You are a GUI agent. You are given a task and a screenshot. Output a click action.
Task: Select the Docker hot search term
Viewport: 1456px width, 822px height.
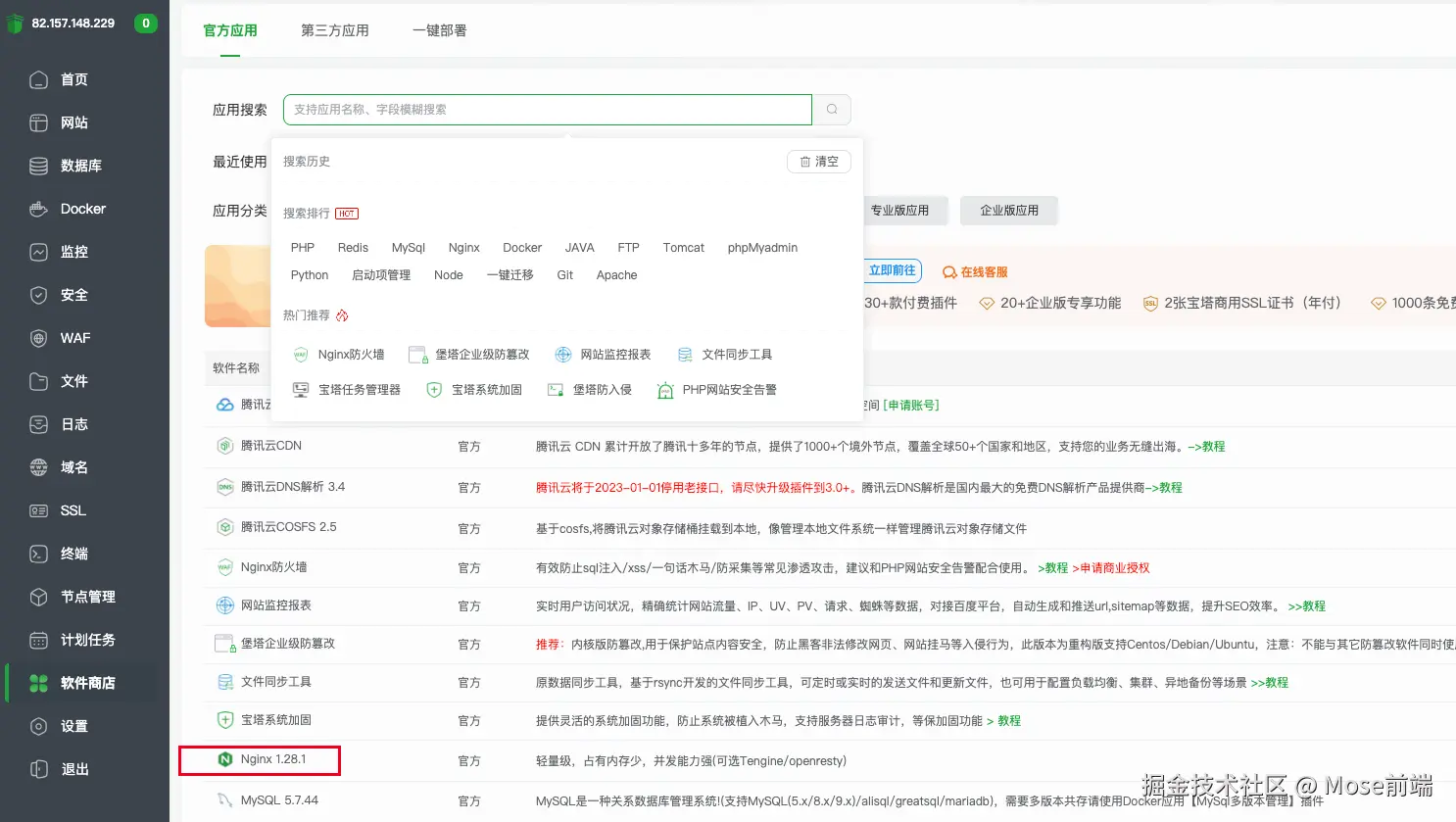tap(522, 248)
